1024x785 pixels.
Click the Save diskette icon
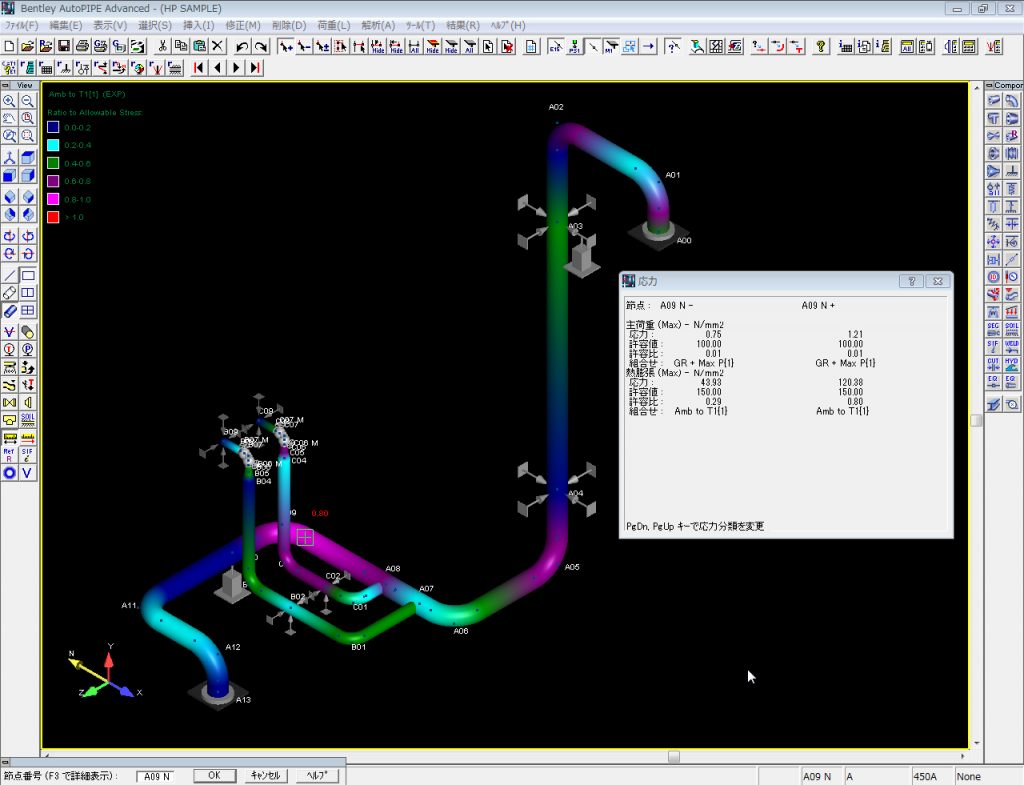point(64,46)
